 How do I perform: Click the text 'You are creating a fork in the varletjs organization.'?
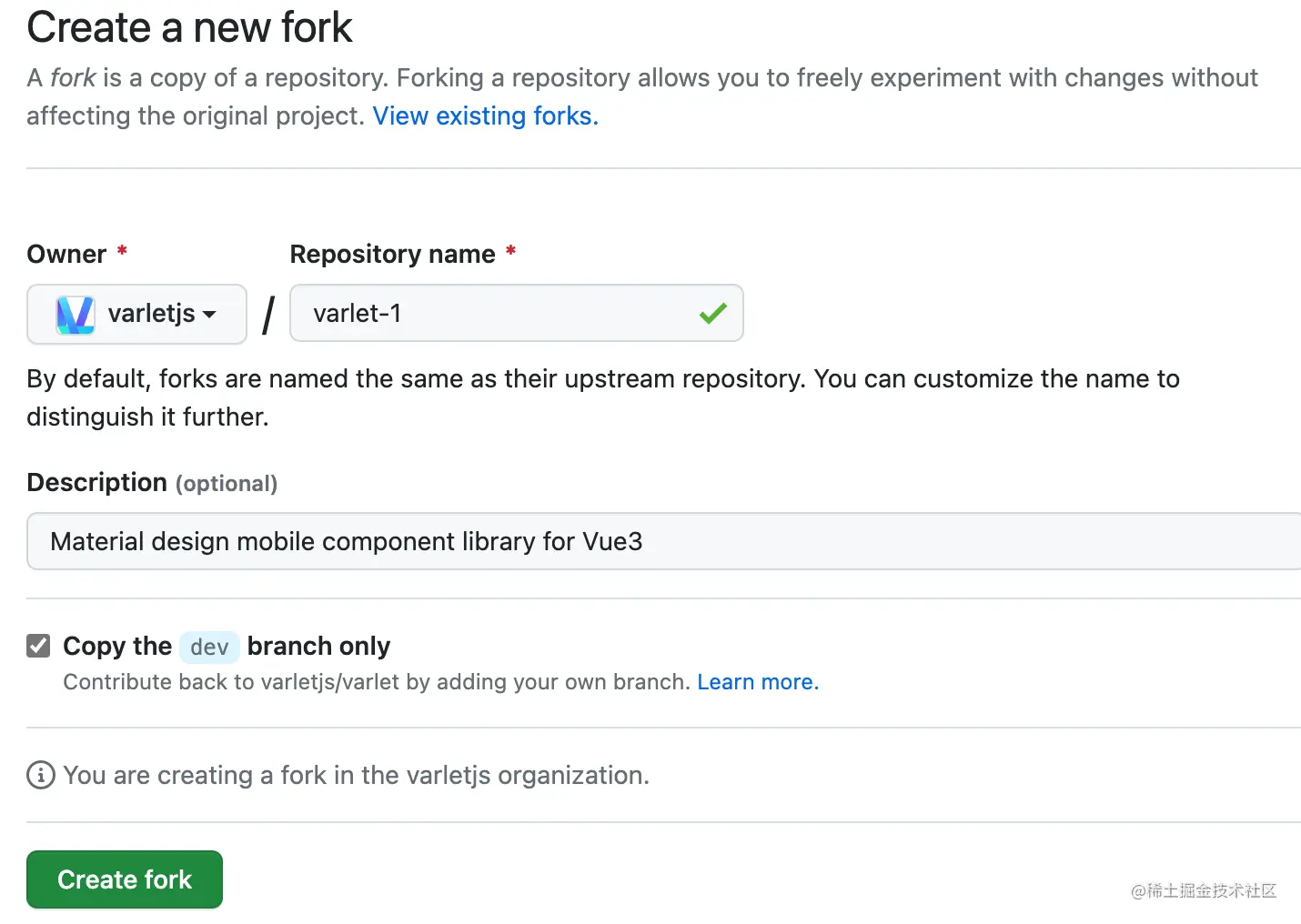click(x=357, y=775)
